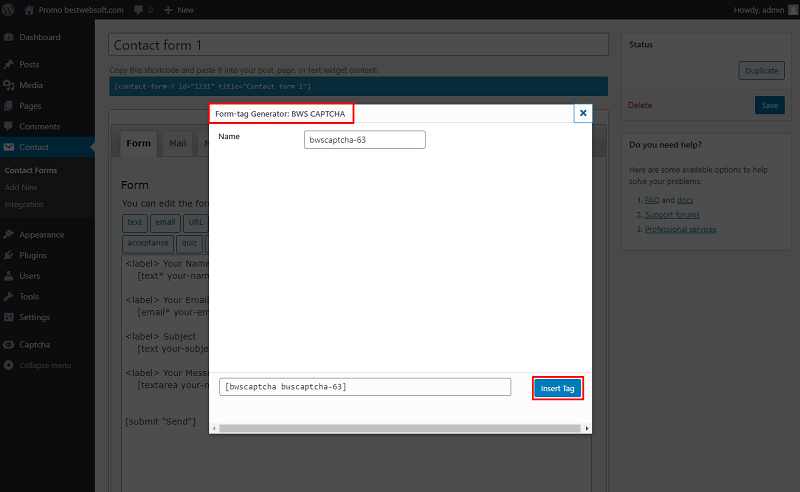This screenshot has width=800, height=492.
Task: Open the site home icon
Action: 29,10
